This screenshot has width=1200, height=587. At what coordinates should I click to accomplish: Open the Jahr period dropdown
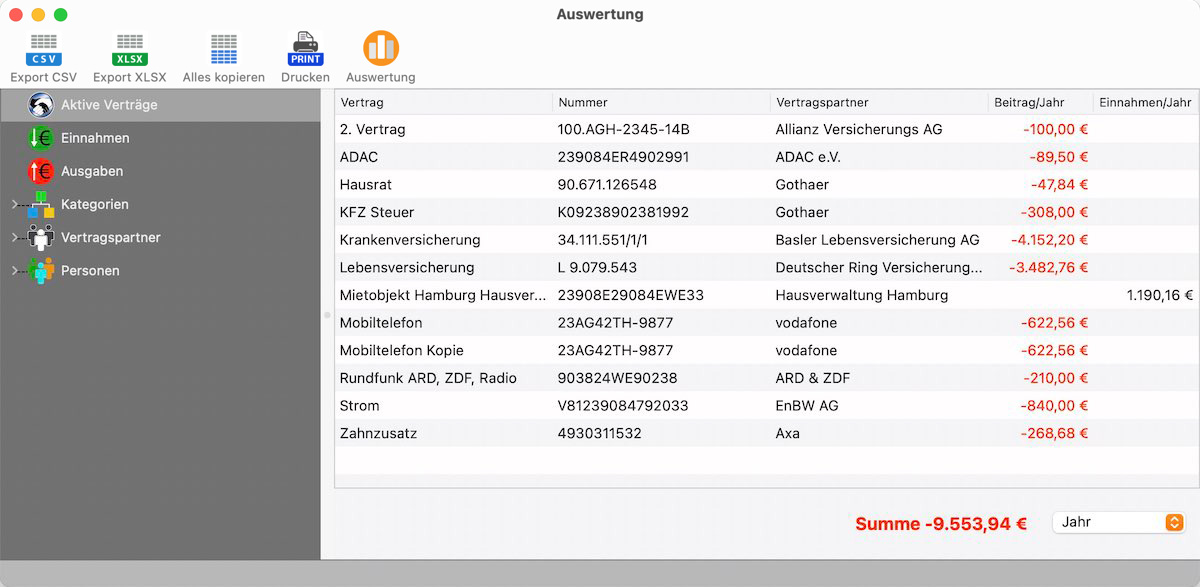[x=1119, y=522]
